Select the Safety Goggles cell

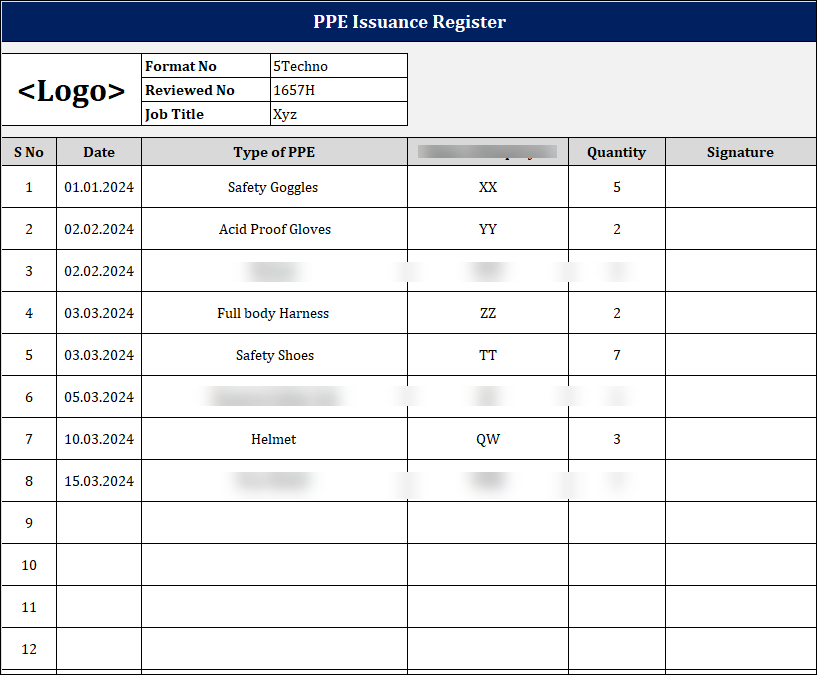point(274,187)
